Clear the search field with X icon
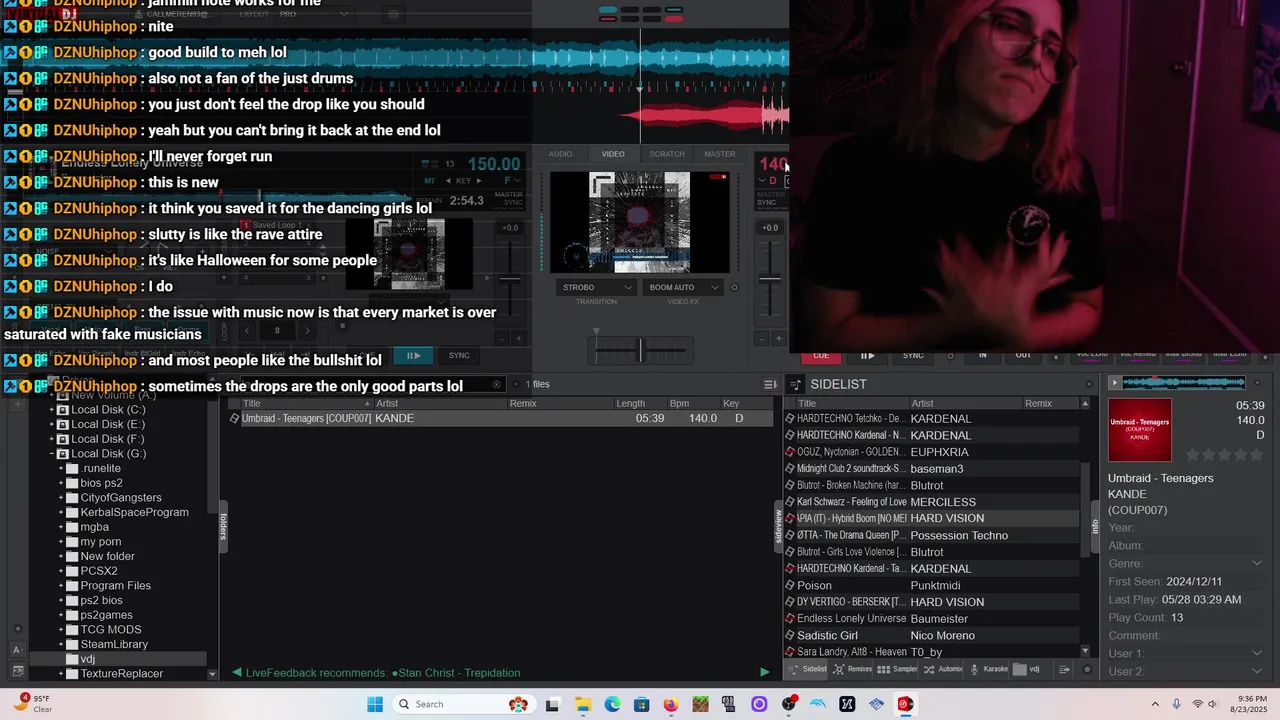The image size is (1280, 720). click(x=497, y=384)
